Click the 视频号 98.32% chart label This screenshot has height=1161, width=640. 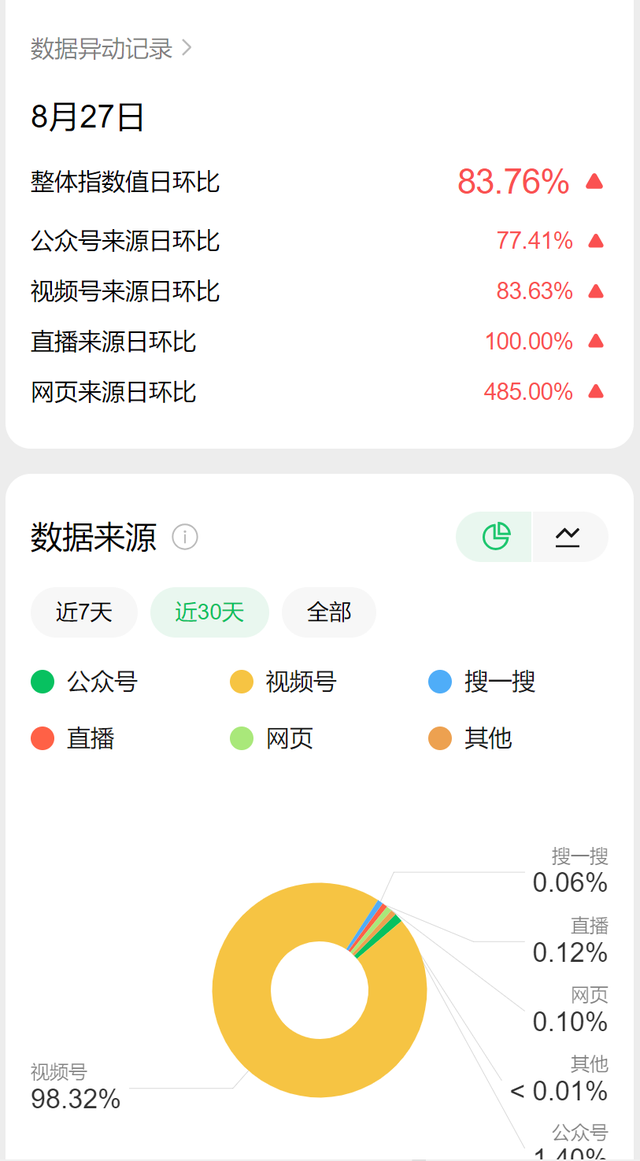[75, 1088]
